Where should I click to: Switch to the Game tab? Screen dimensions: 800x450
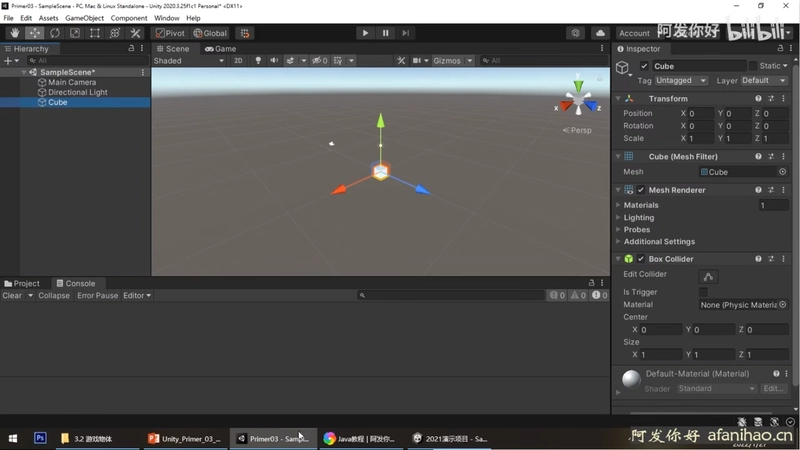point(220,49)
